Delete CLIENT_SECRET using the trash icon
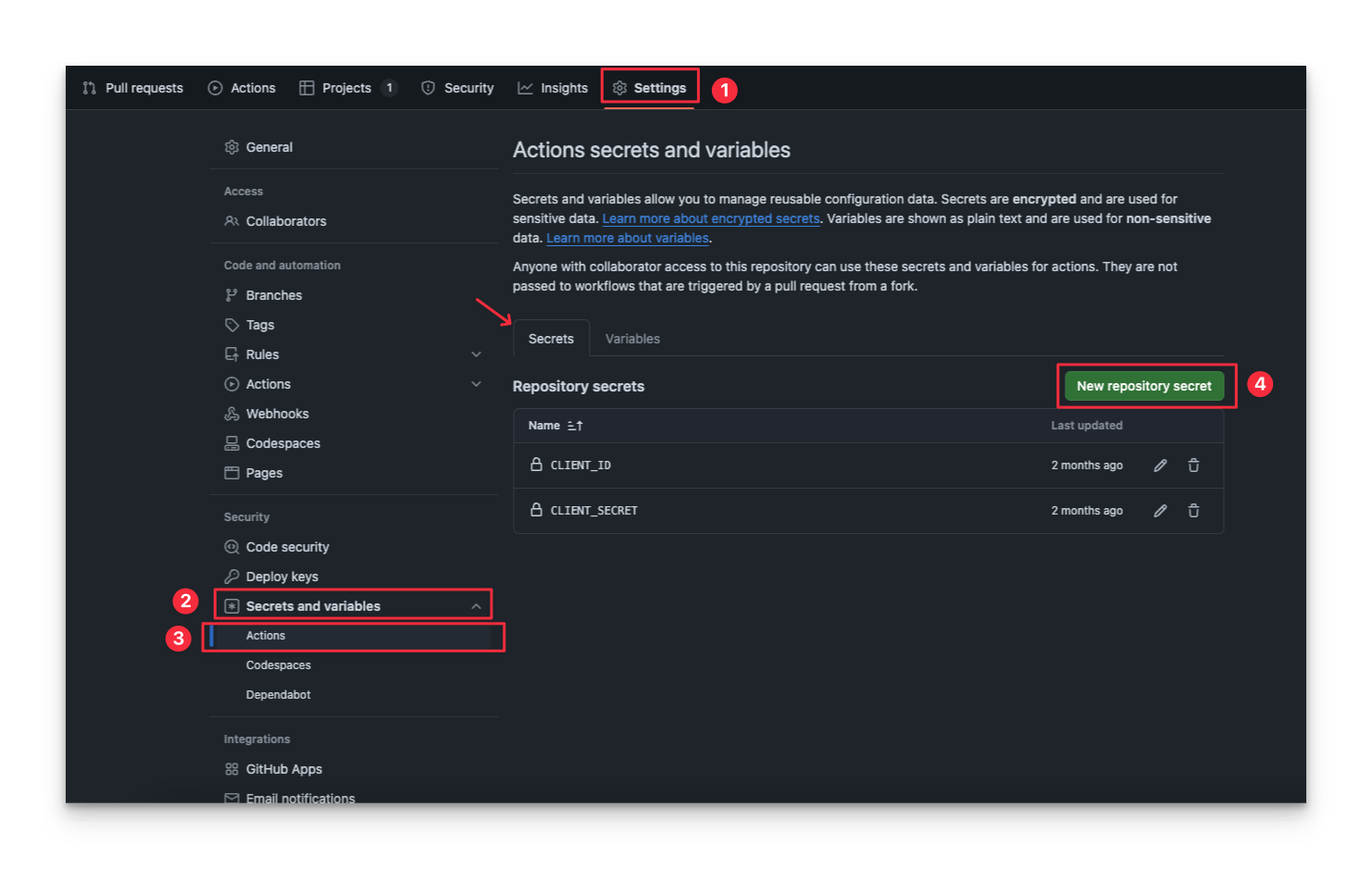 [x=1193, y=511]
